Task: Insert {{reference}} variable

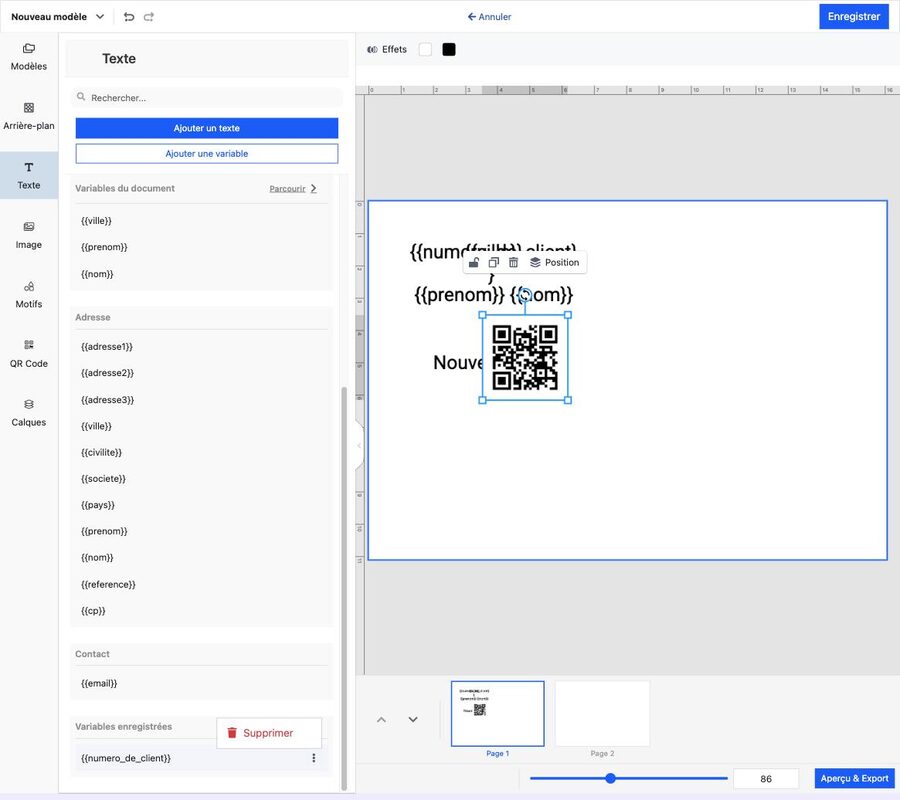Action: 108,584
